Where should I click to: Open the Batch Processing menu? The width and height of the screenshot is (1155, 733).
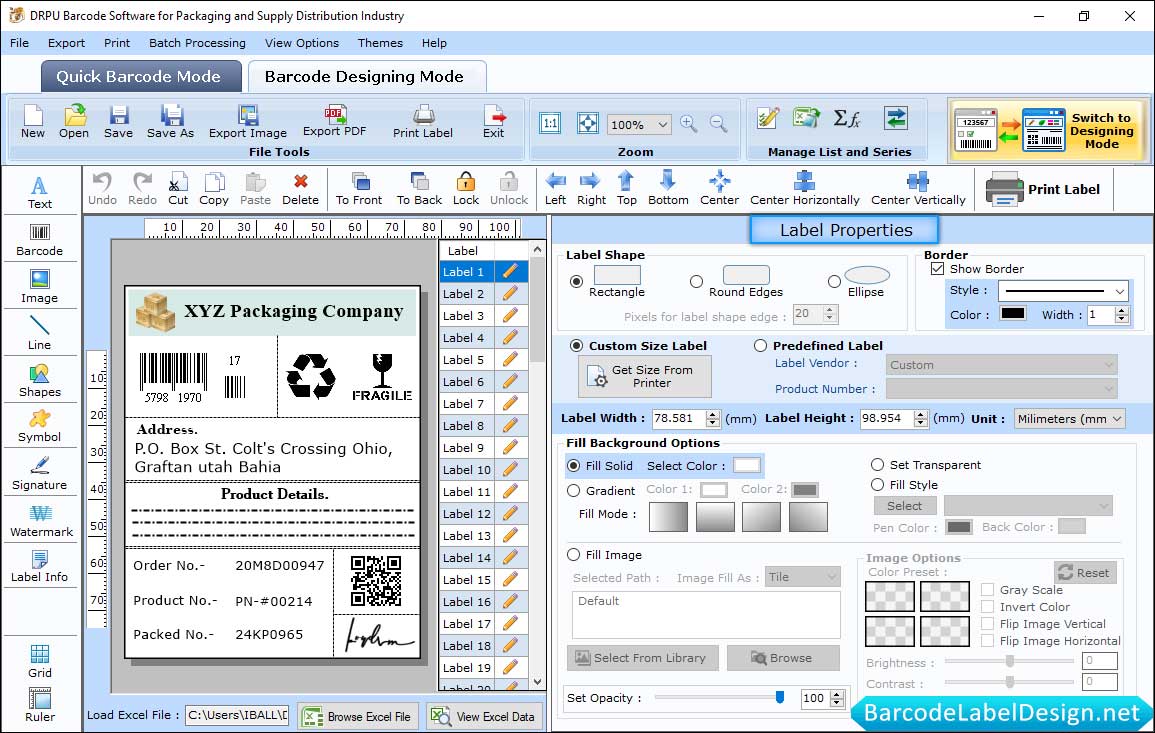[197, 43]
